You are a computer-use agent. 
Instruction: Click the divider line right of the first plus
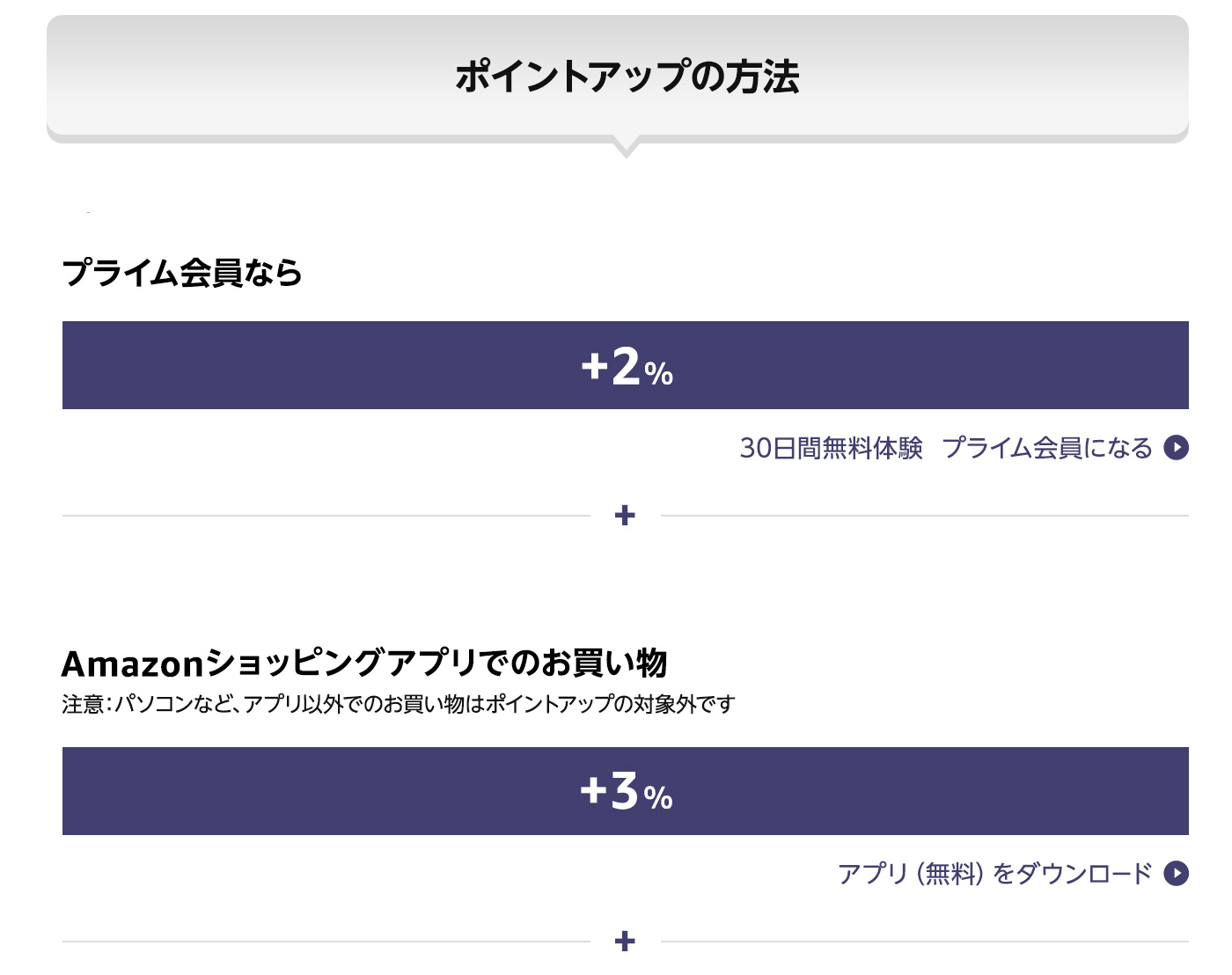[924, 516]
